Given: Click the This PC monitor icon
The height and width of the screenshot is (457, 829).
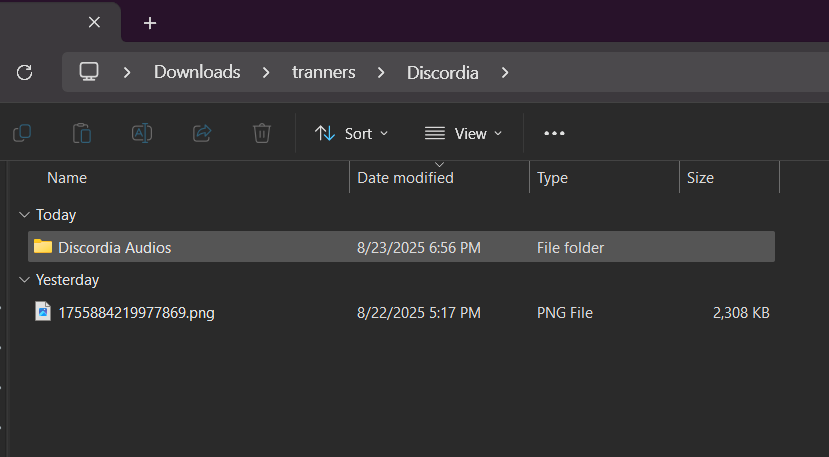Looking at the screenshot, I should click(x=89, y=72).
